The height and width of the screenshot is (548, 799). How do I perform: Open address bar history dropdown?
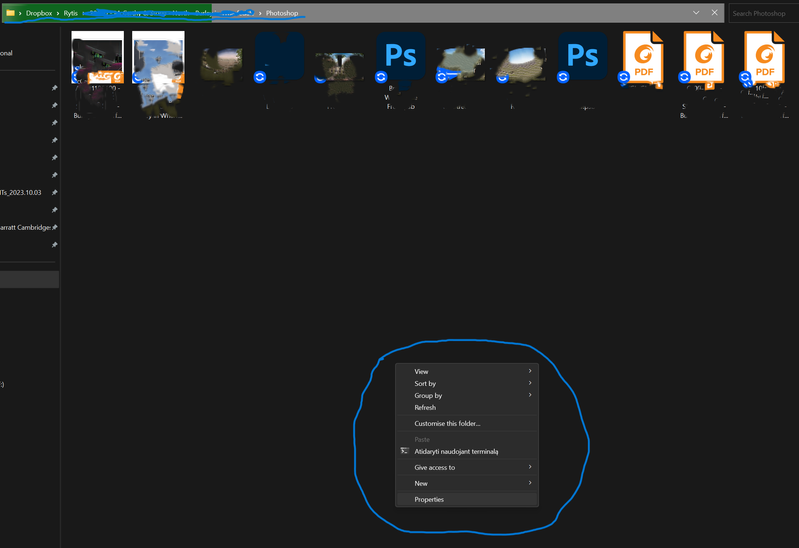tap(696, 13)
